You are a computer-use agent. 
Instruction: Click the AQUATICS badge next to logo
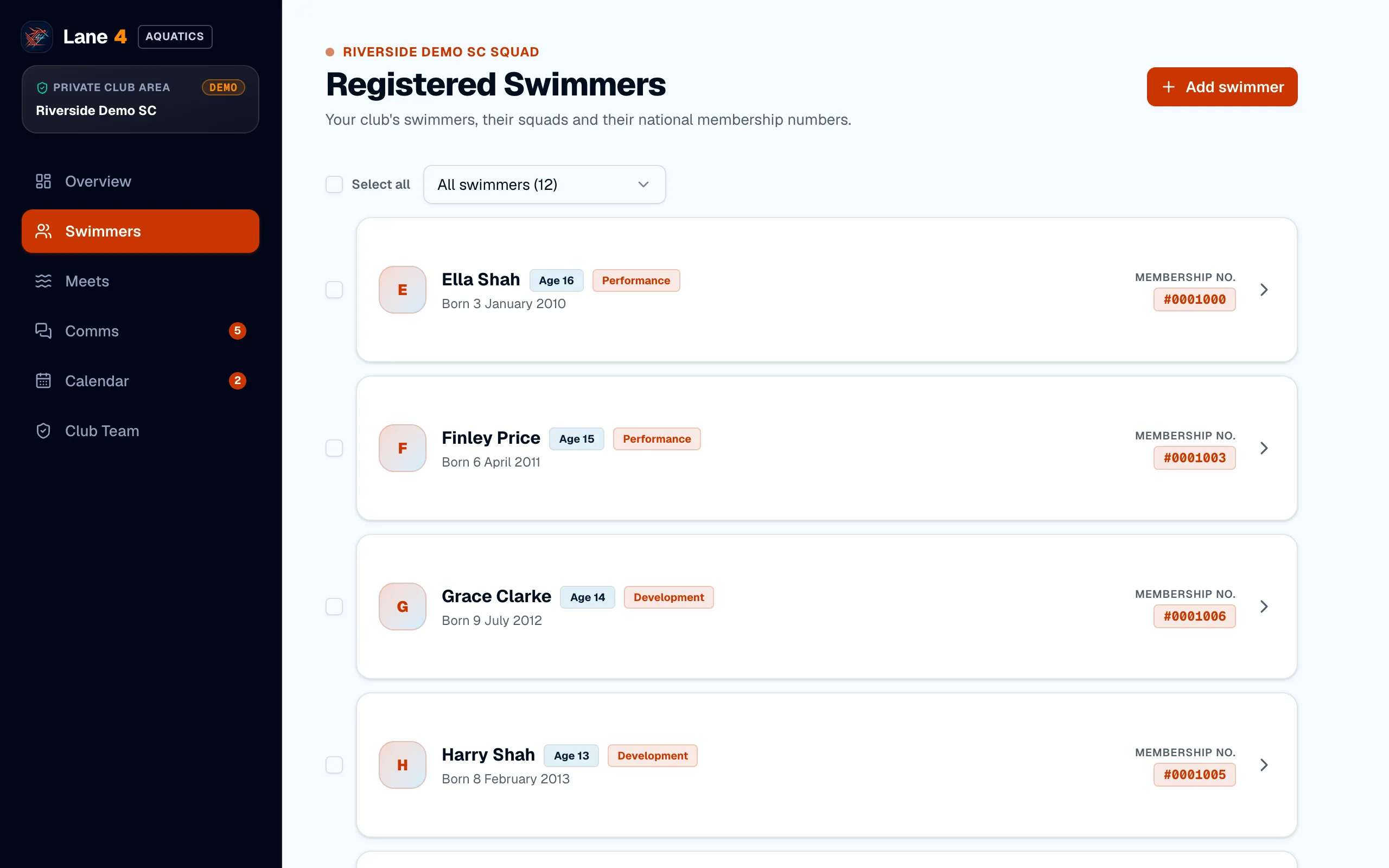coord(175,37)
